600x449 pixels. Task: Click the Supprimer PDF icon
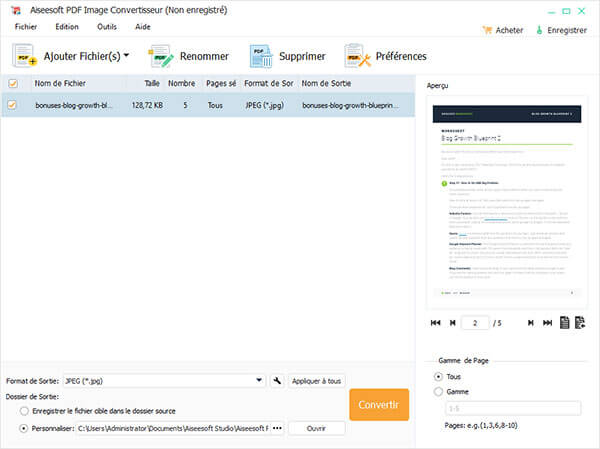(x=261, y=57)
